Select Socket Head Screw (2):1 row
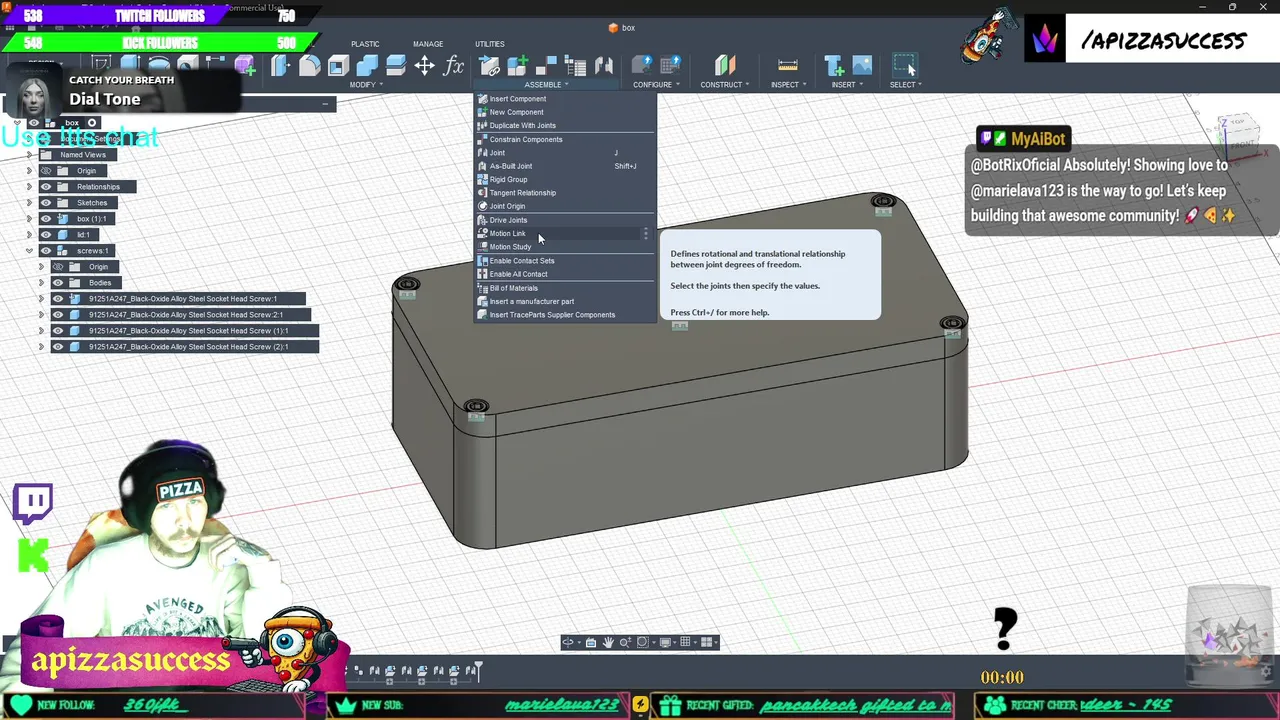This screenshot has height=720, width=1280. point(186,347)
